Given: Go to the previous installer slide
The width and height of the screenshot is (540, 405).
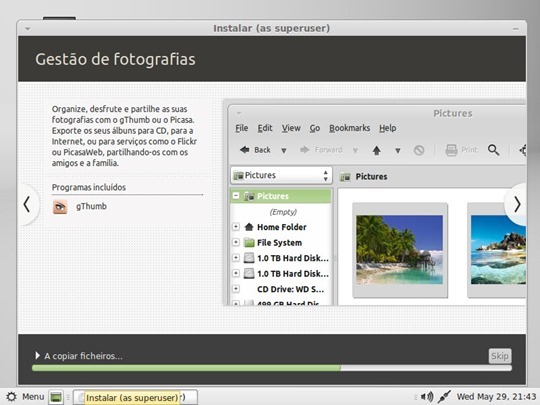Looking at the screenshot, I should click(x=28, y=205).
